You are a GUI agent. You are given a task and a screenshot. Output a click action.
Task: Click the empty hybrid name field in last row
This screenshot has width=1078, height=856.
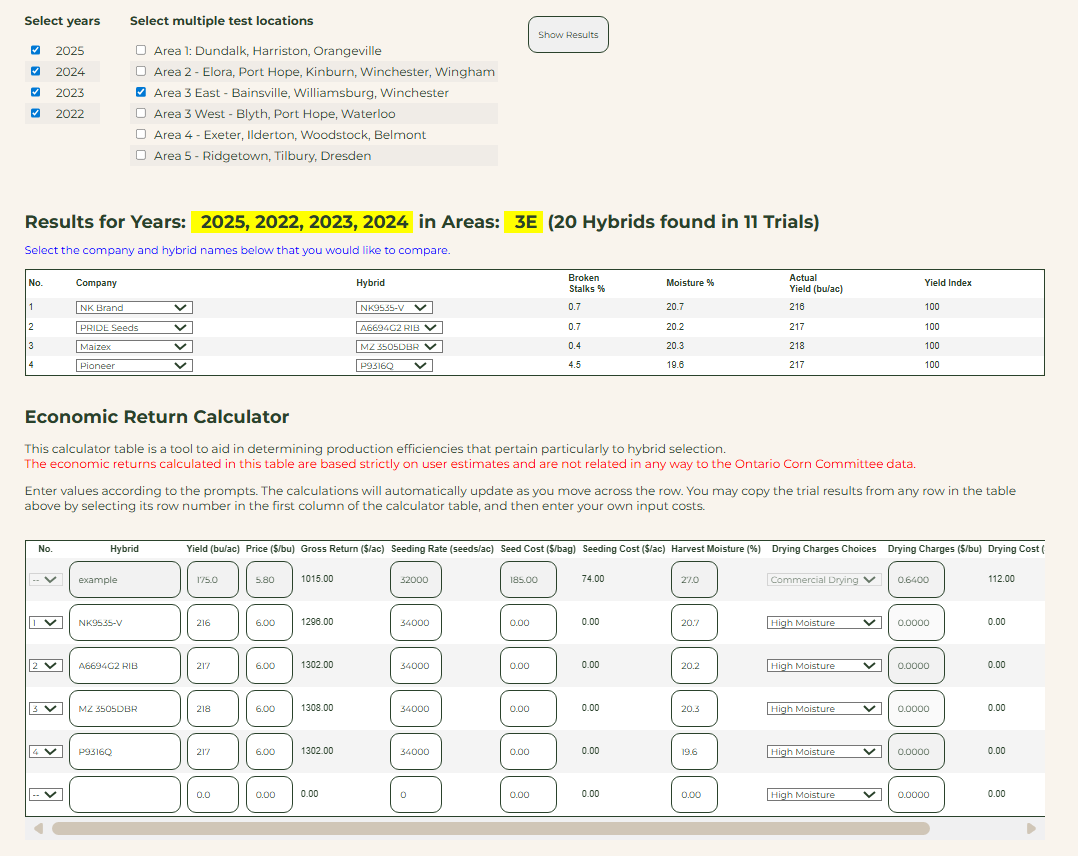(124, 795)
